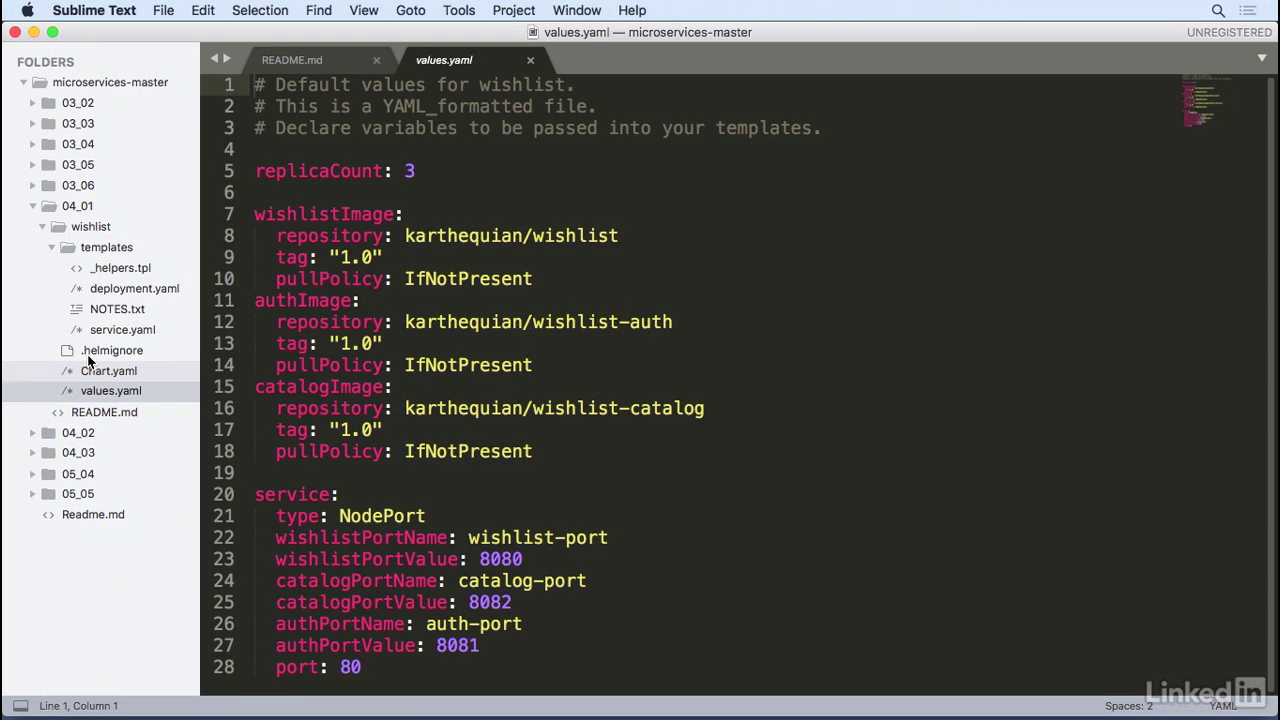Screen dimensions: 1280x720
Task: Open the Tools menu
Action: click(x=459, y=10)
